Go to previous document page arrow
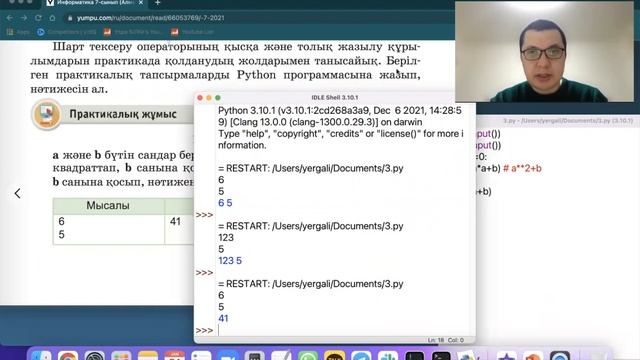 click(17, 193)
